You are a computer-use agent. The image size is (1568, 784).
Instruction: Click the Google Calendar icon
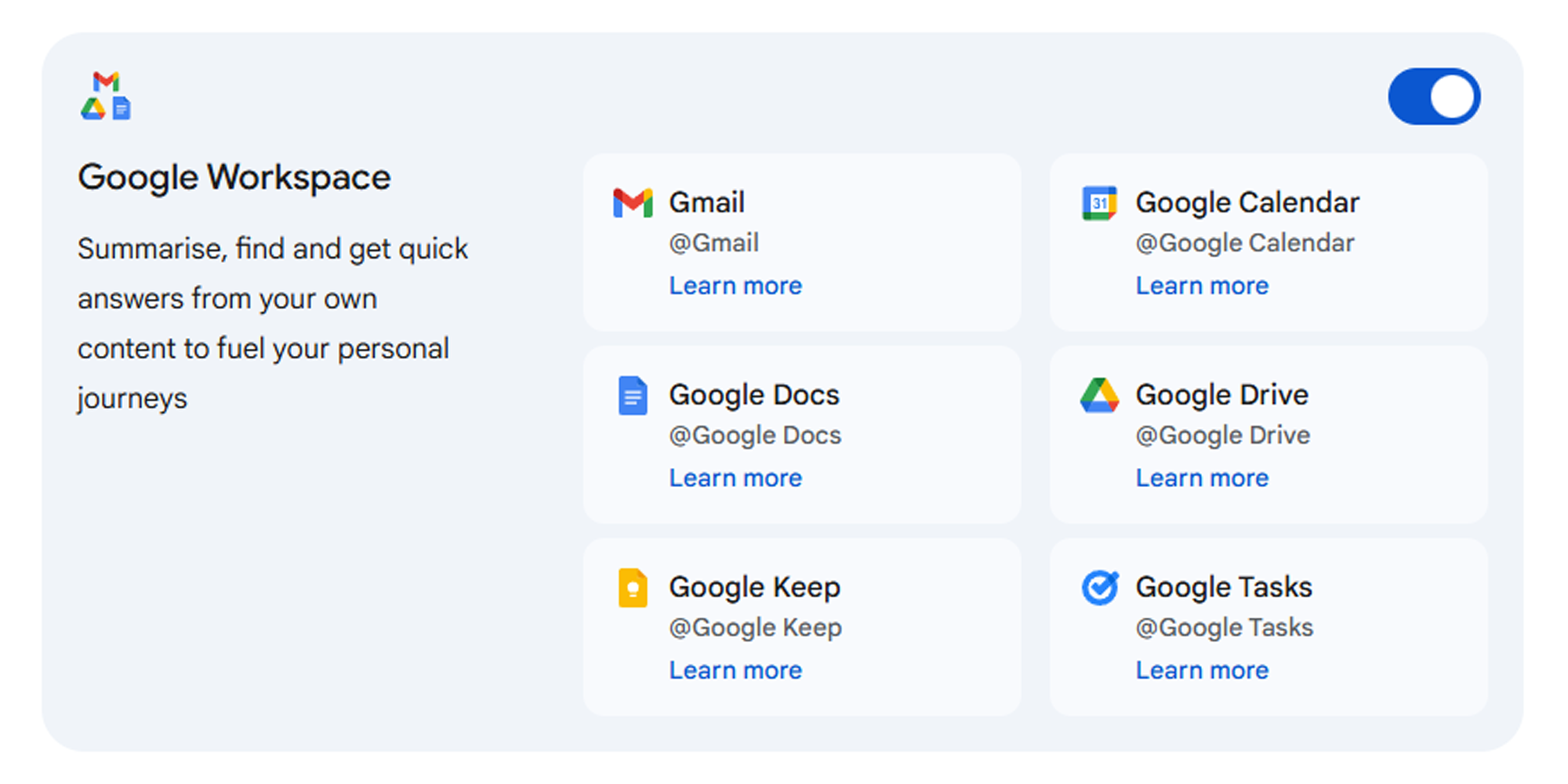click(x=1099, y=203)
